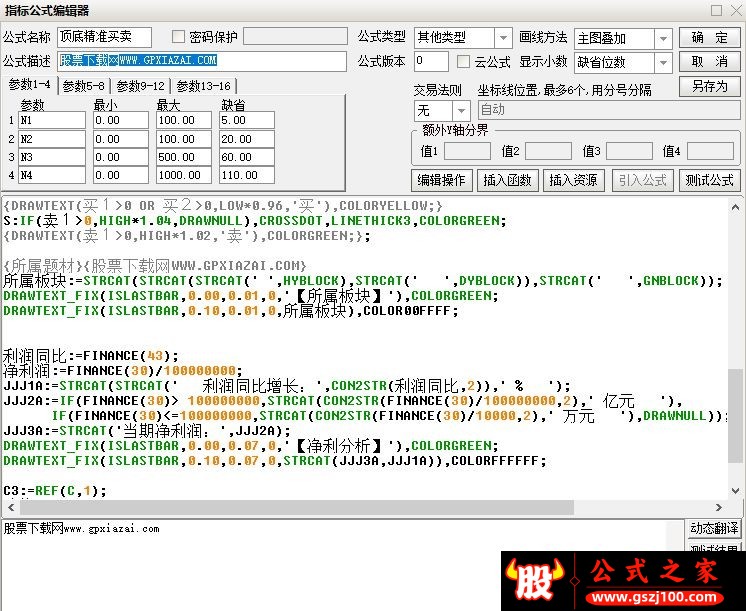Open the 显示小数 dropdown
This screenshot has height=611, width=746.
coord(663,62)
